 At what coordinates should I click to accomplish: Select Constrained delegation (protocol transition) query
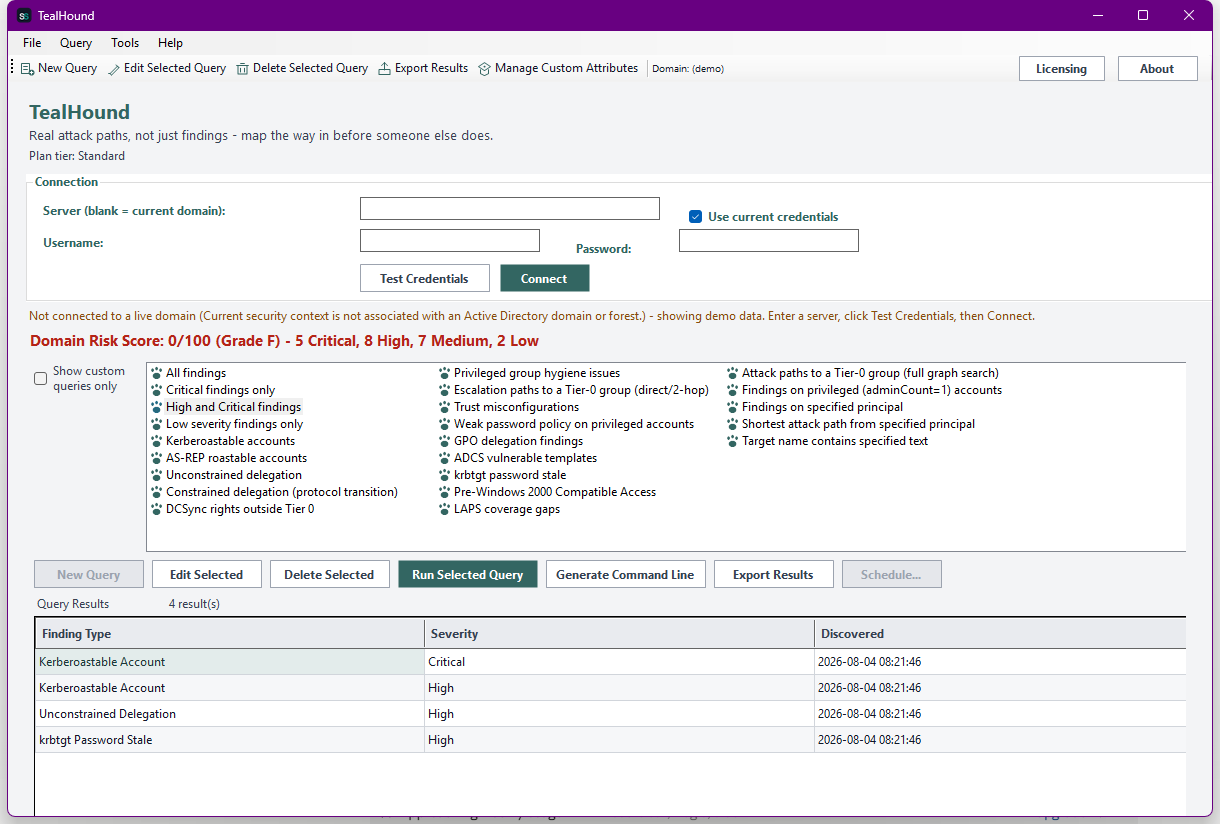(281, 492)
